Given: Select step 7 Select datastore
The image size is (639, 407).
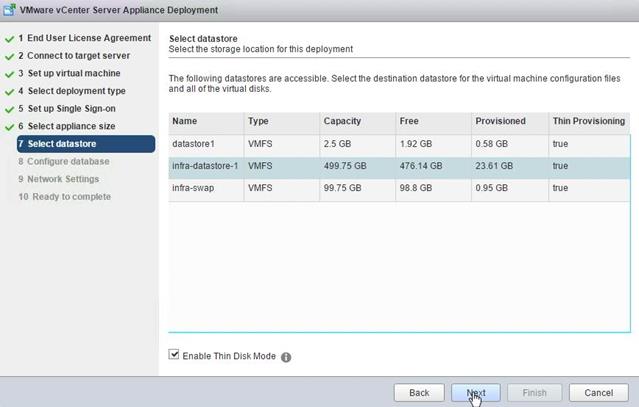Looking at the screenshot, I should [86, 144].
